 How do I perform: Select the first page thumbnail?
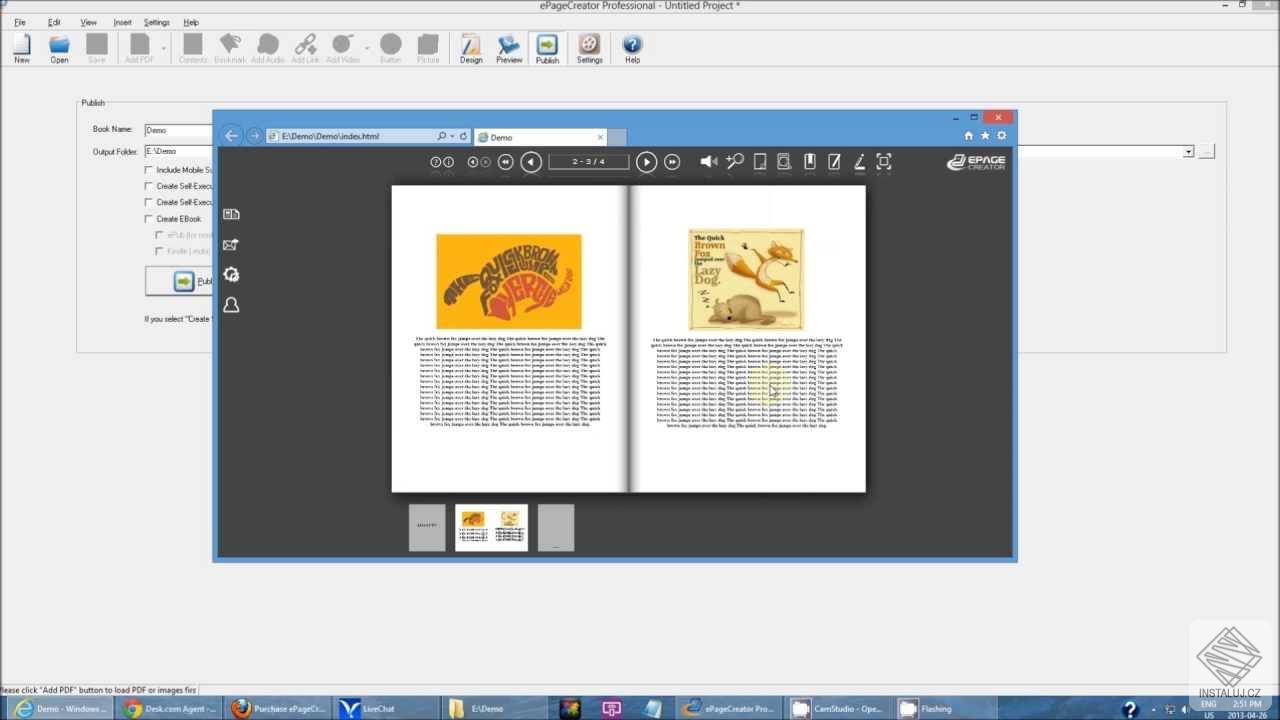tap(427, 527)
